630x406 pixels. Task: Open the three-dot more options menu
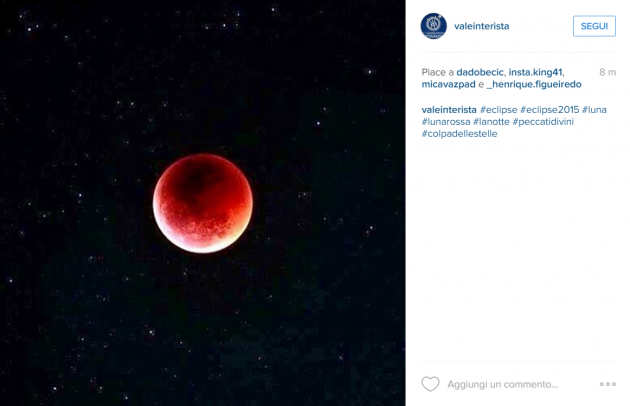(608, 384)
